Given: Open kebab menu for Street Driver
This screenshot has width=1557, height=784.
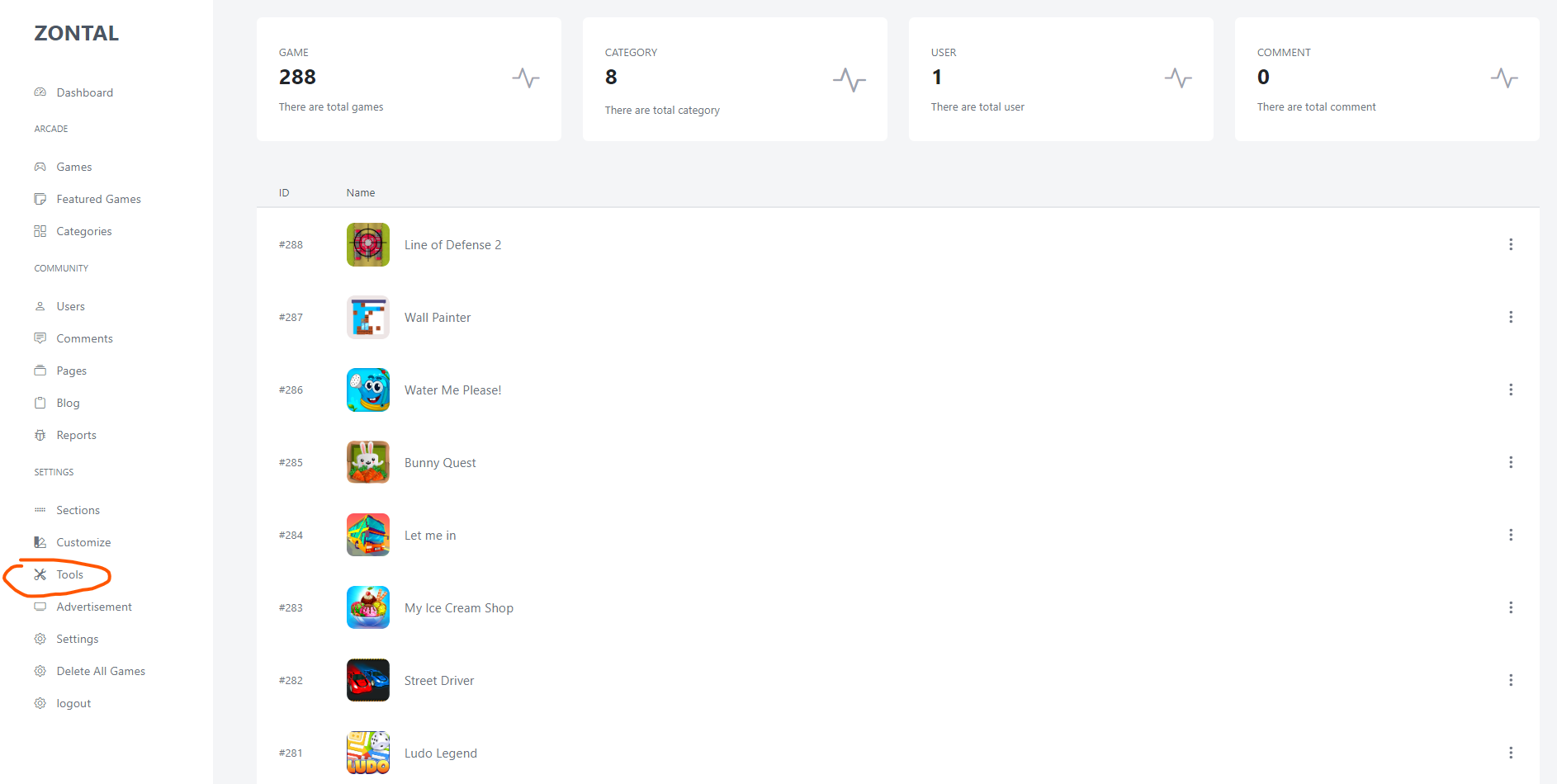Looking at the screenshot, I should (1511, 680).
